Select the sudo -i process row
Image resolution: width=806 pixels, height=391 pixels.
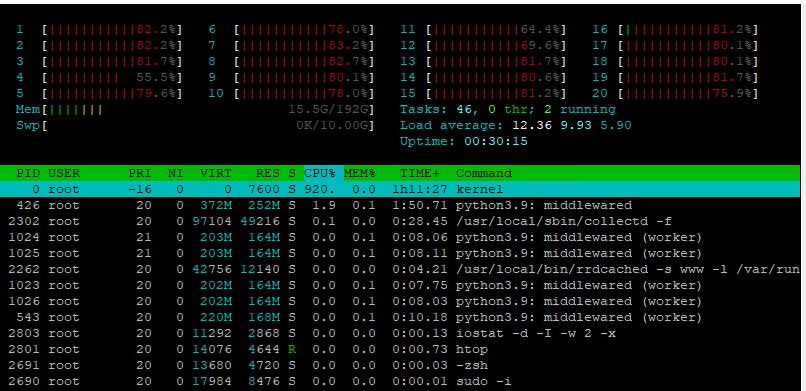click(400, 381)
